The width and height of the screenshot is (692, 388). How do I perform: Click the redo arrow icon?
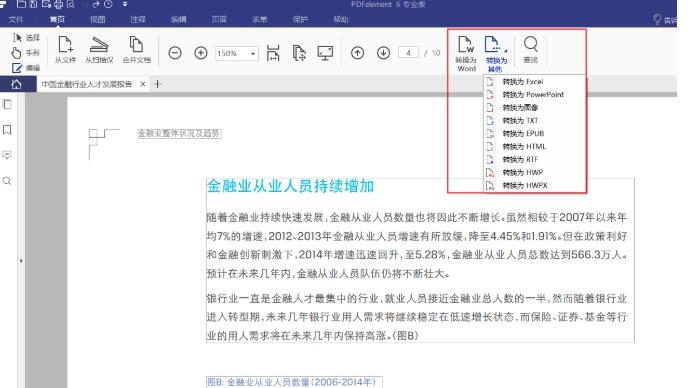pos(96,4)
